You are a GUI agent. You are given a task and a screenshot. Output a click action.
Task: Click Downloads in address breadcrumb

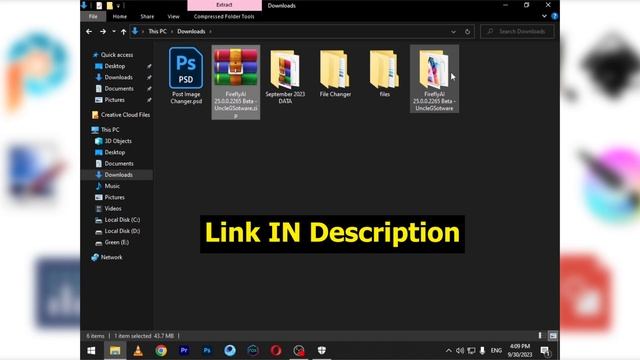[x=191, y=31]
